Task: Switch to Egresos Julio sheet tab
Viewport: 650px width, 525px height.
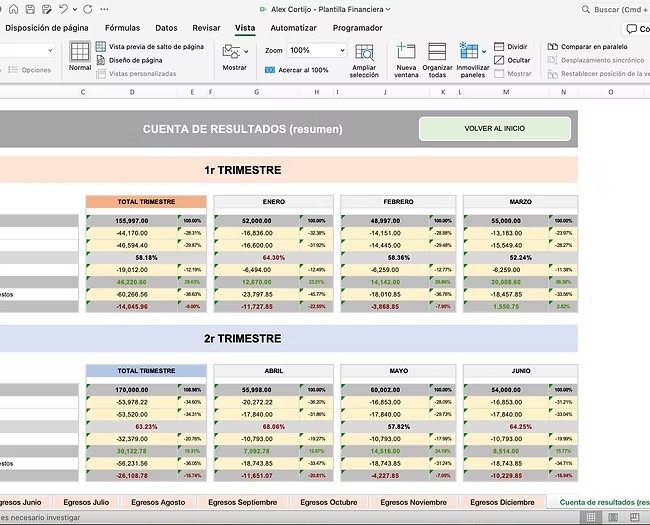Action: pyautogui.click(x=86, y=502)
